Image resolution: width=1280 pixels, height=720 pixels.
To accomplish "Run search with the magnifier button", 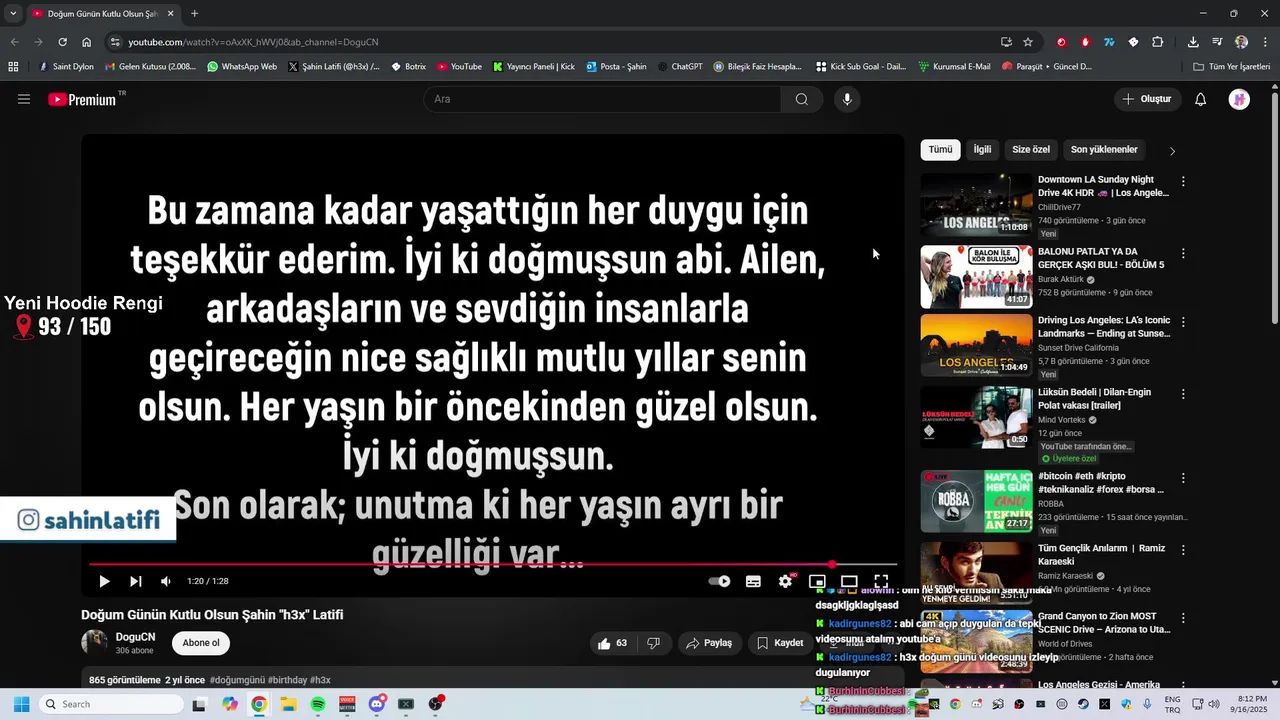I will tap(802, 99).
